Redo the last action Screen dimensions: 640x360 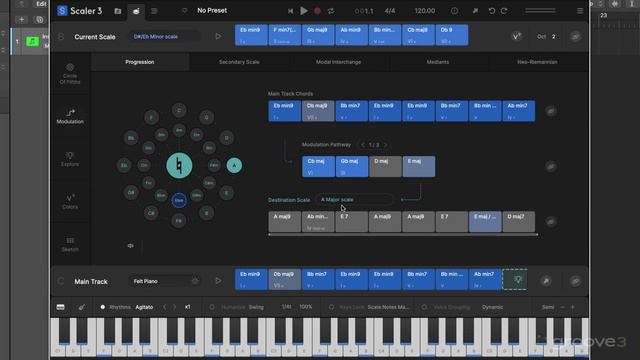pos(504,11)
